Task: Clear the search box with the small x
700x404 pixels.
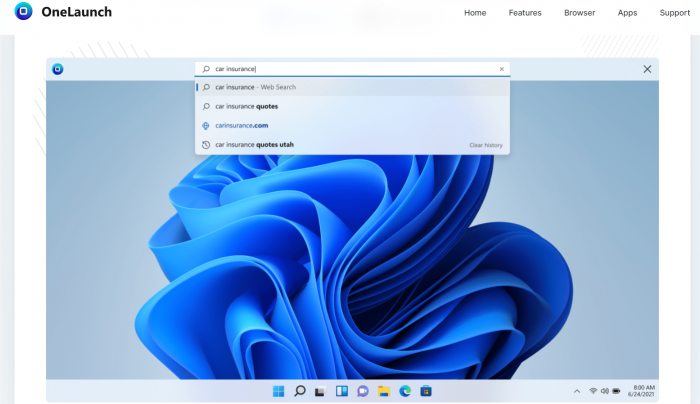Action: coord(502,69)
